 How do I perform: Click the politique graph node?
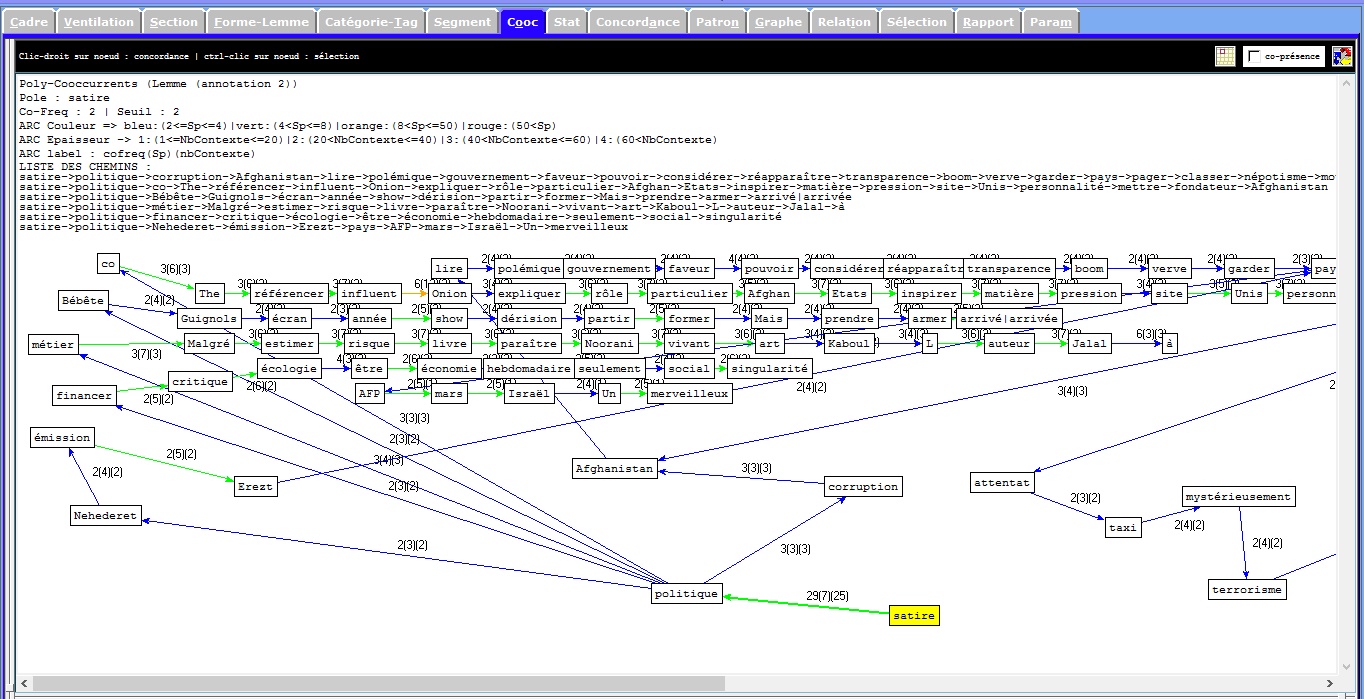point(686,594)
